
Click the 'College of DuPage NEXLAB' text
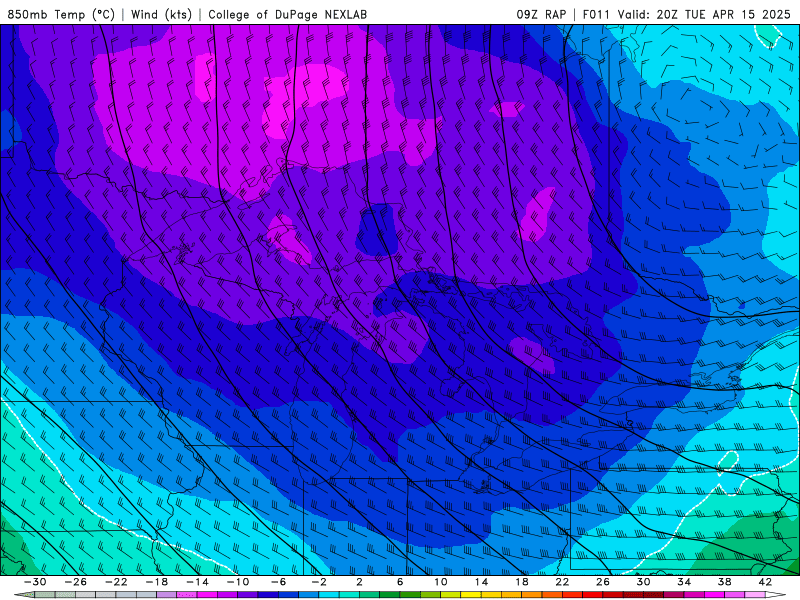tap(287, 14)
